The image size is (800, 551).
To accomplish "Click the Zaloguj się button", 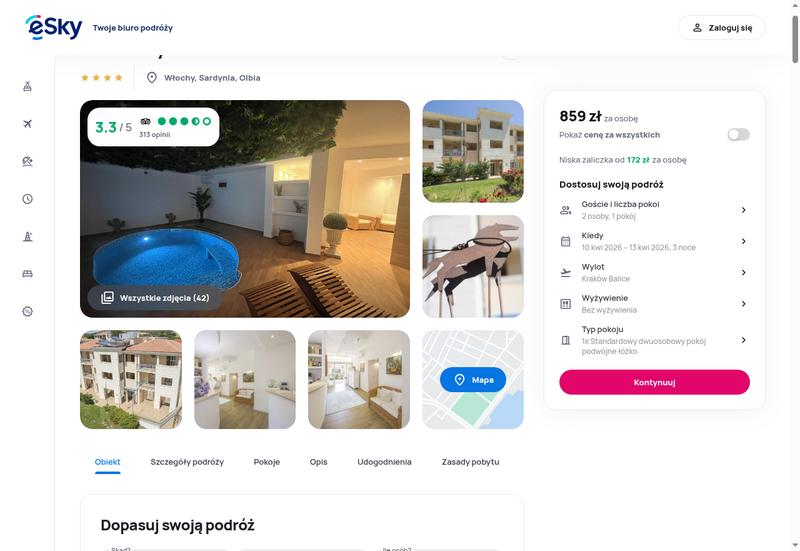I will [721, 28].
